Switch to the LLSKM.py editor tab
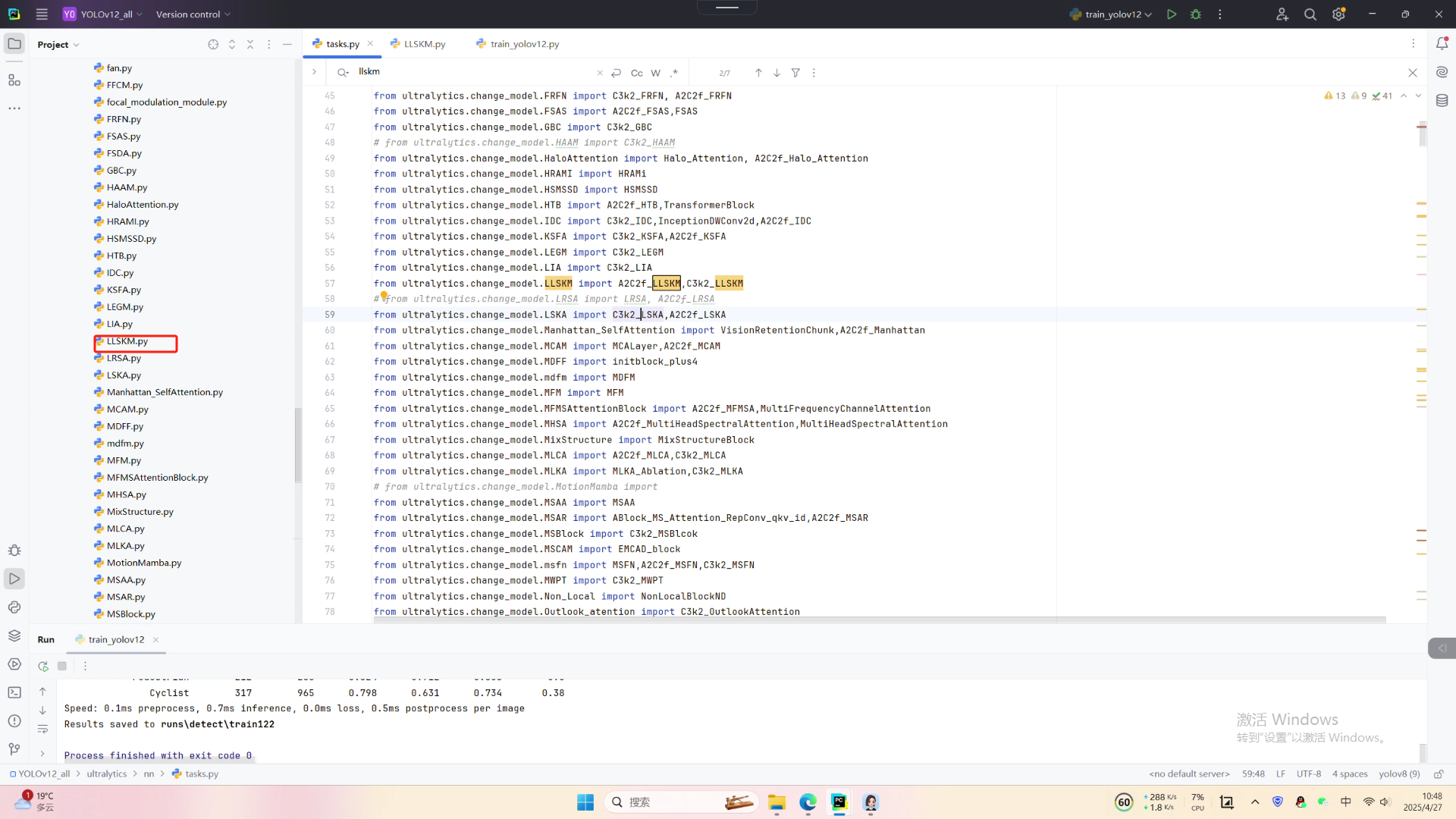1456x819 pixels. point(424,44)
